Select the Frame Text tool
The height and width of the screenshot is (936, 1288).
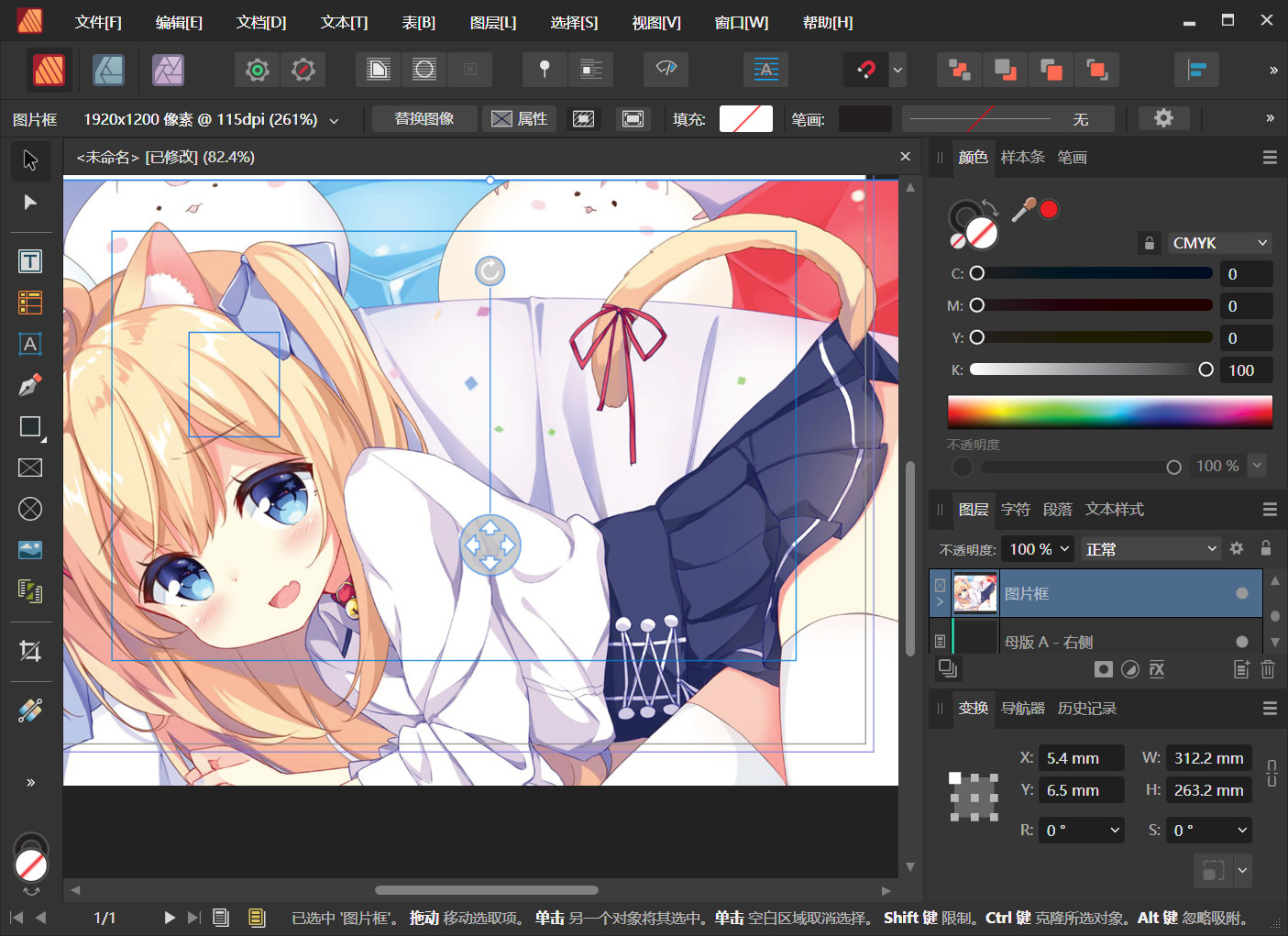pyautogui.click(x=30, y=261)
